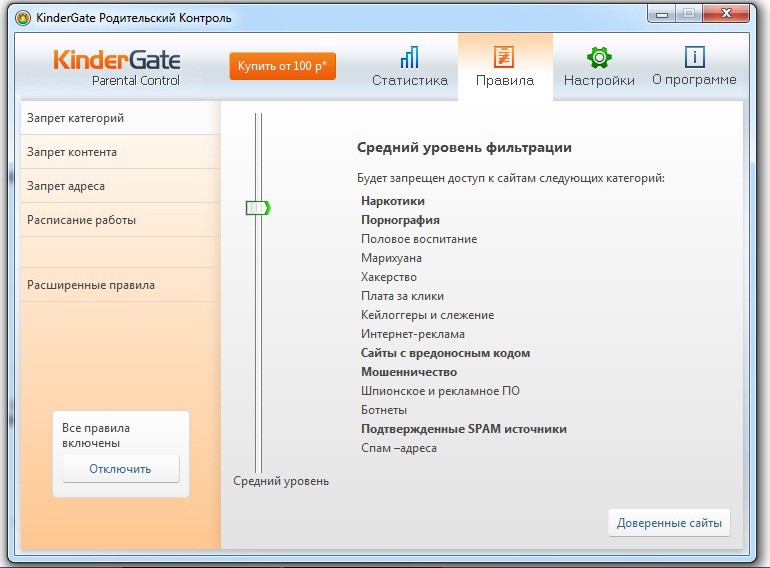Click the Отключить button to disable rules
Image resolution: width=770 pixels, height=568 pixels.
point(120,468)
